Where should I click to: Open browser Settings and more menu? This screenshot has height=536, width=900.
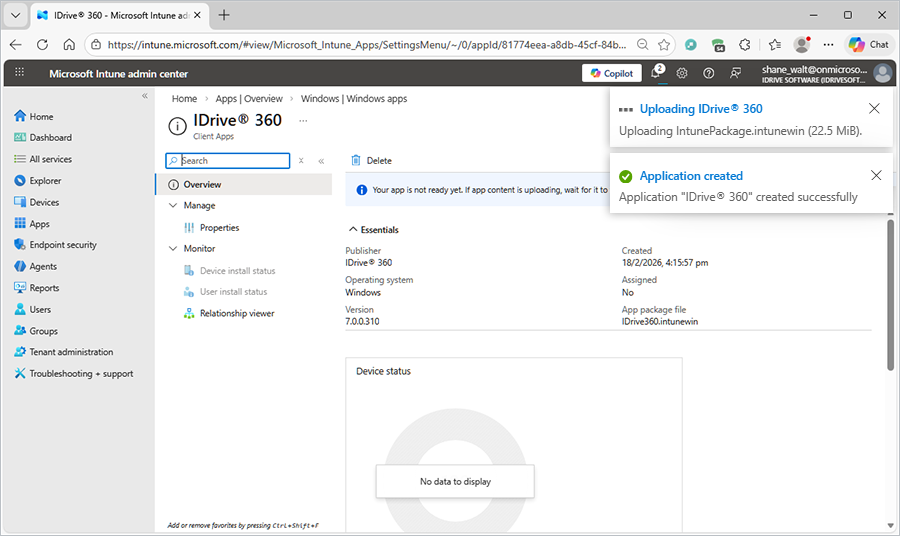tap(828, 45)
